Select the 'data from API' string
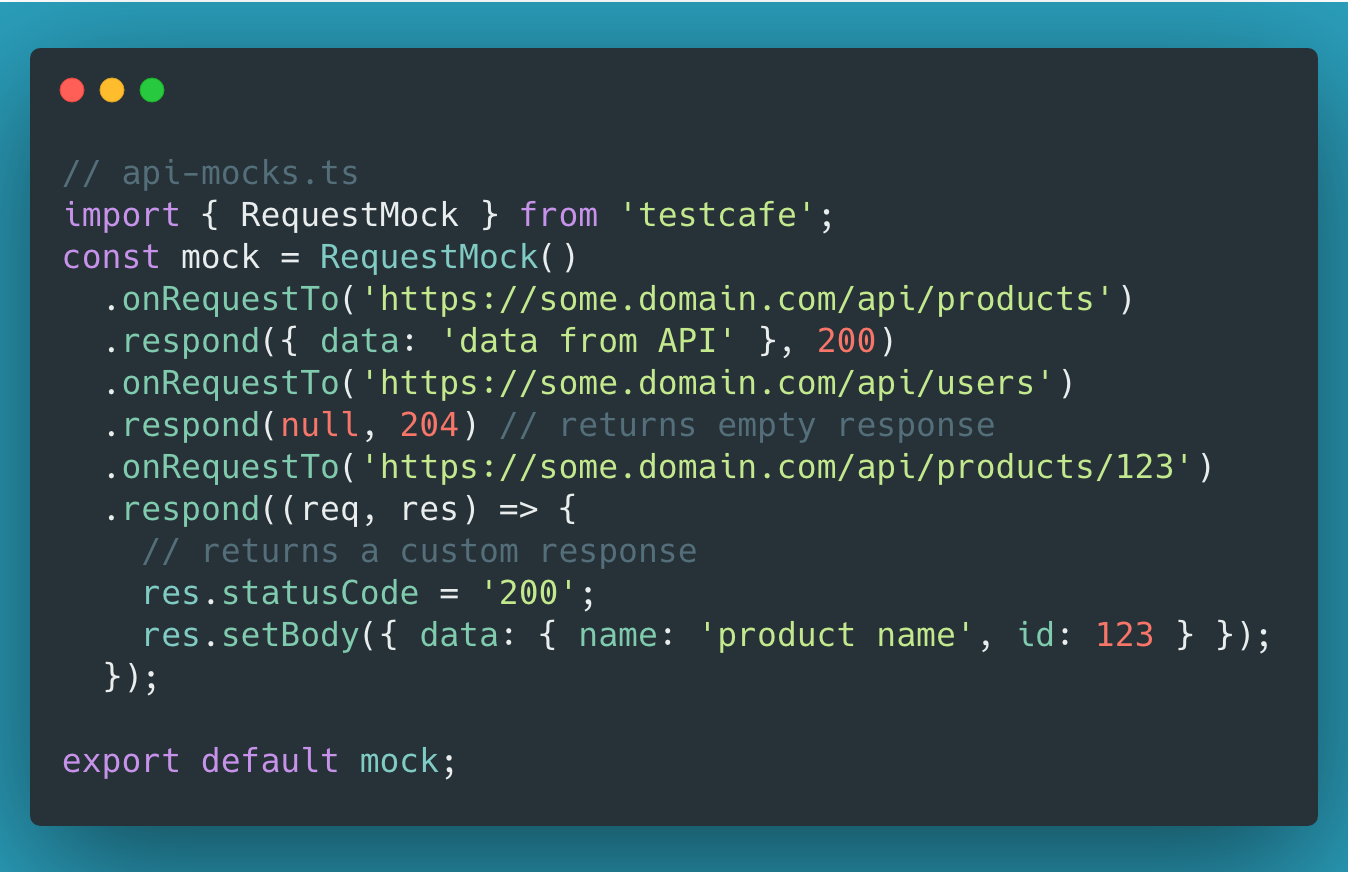Screen dimensions: 1348x872 point(595,340)
